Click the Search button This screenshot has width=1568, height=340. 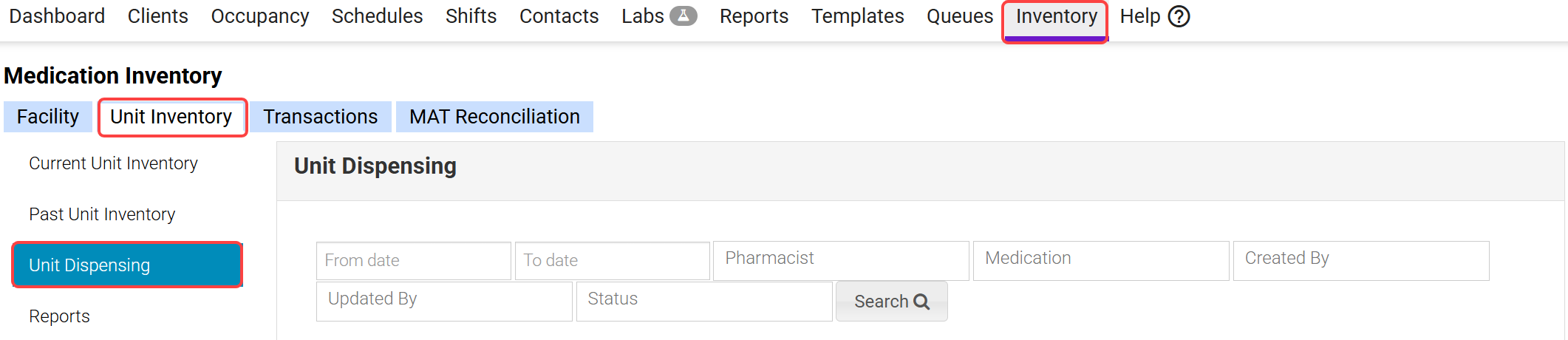pos(891,302)
